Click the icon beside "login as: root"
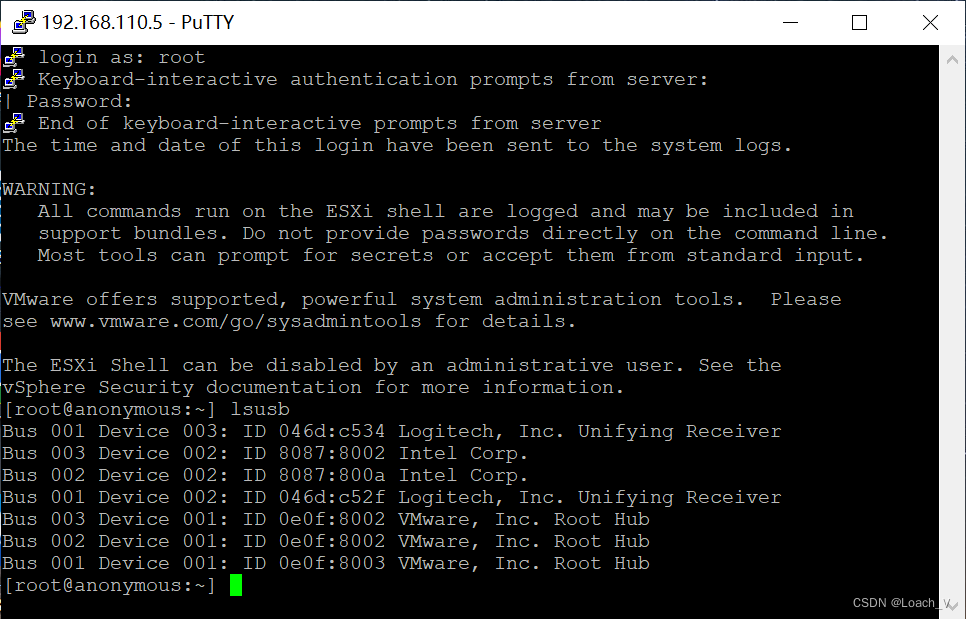This screenshot has height=619, width=966. 13,55
